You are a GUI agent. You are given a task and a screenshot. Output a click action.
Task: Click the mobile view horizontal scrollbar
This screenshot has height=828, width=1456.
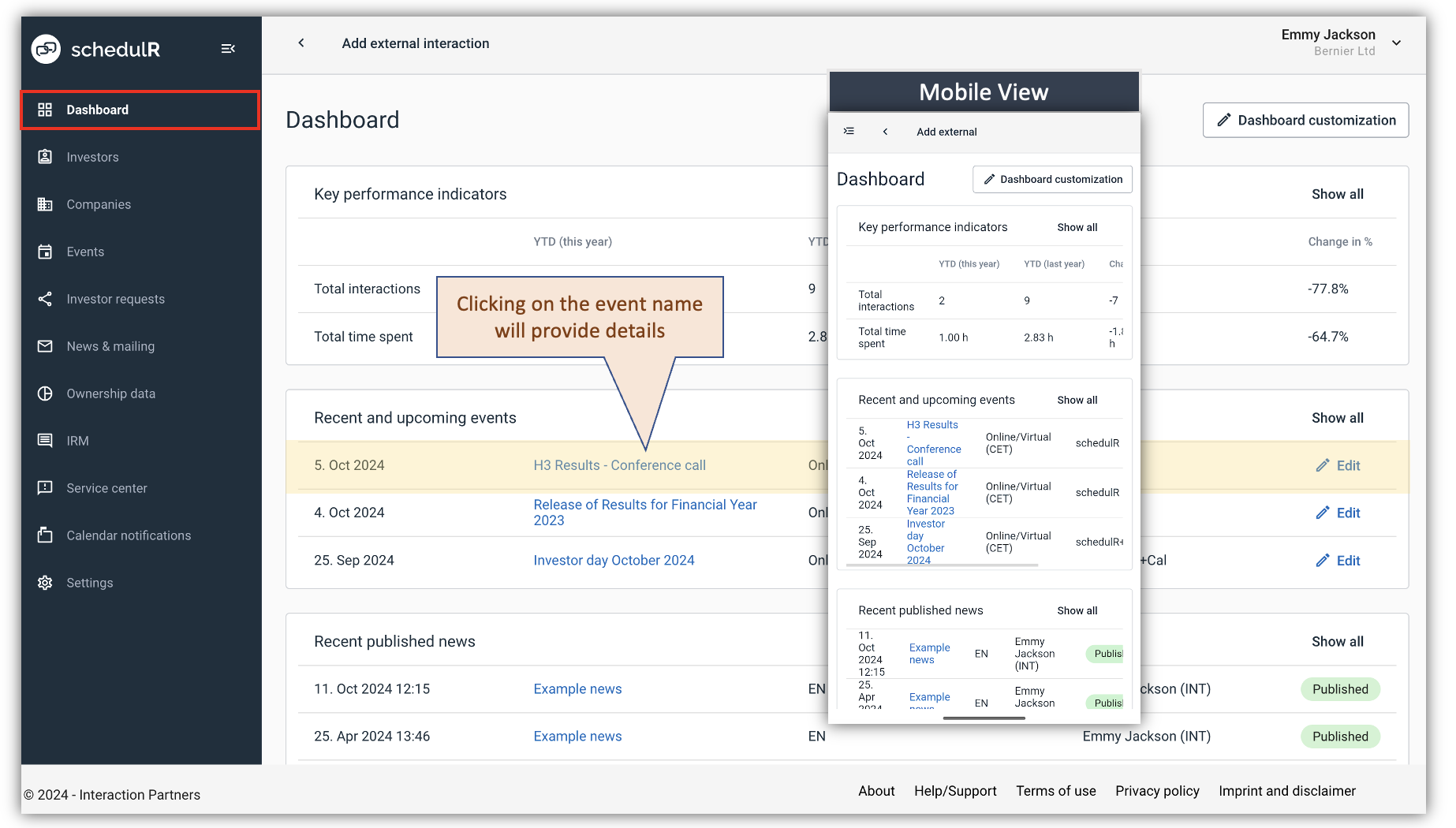point(983,718)
